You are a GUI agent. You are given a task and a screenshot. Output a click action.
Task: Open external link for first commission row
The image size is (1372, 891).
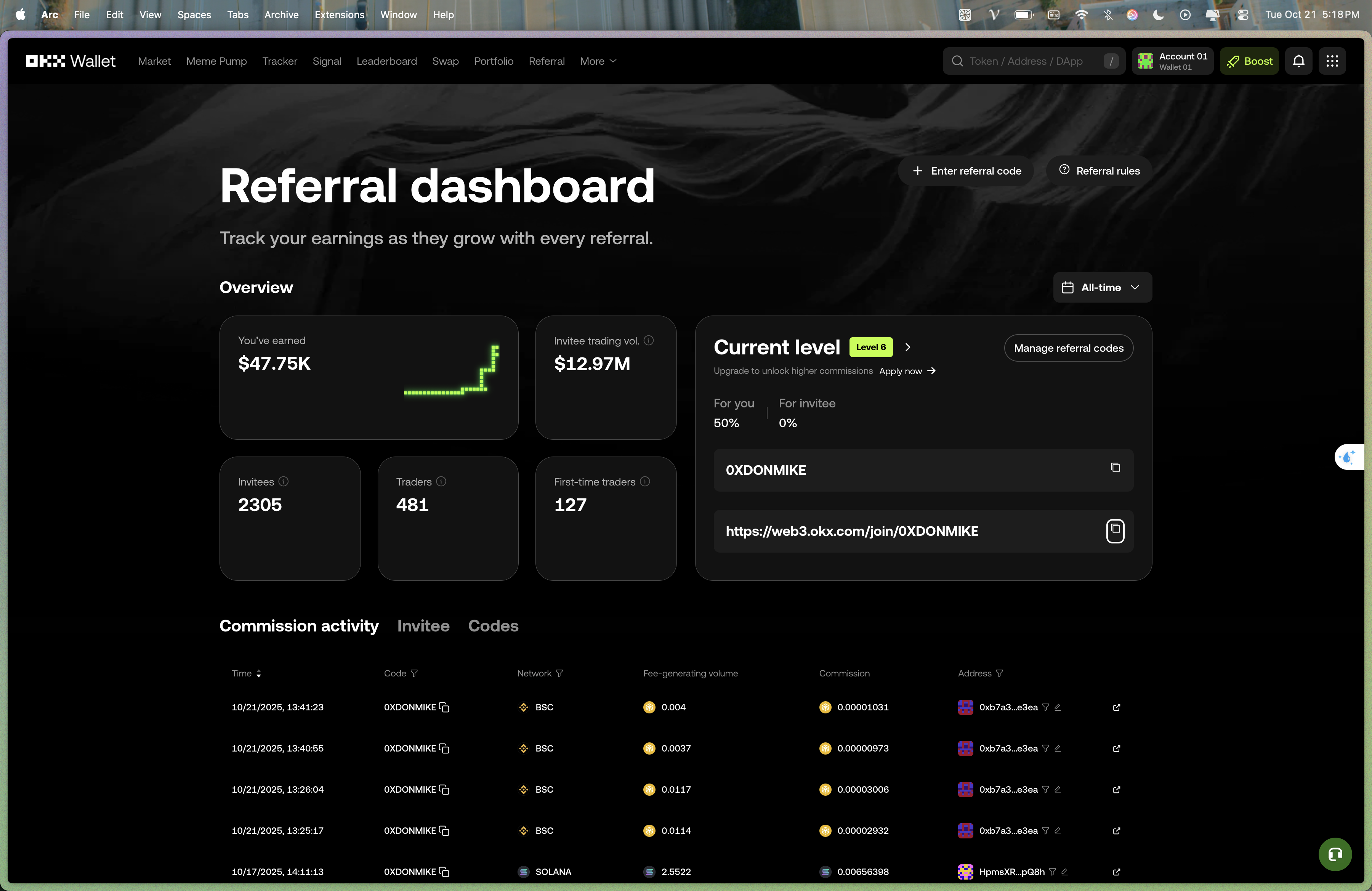1116,707
